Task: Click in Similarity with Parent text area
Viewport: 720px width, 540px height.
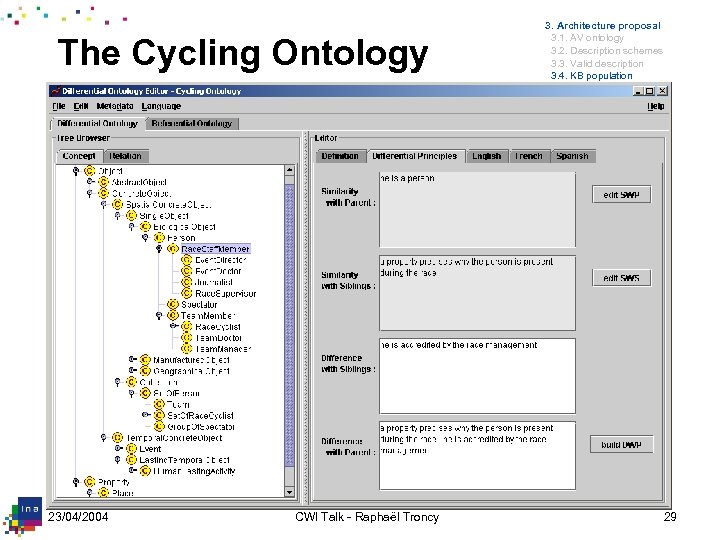Action: pyautogui.click(x=477, y=209)
